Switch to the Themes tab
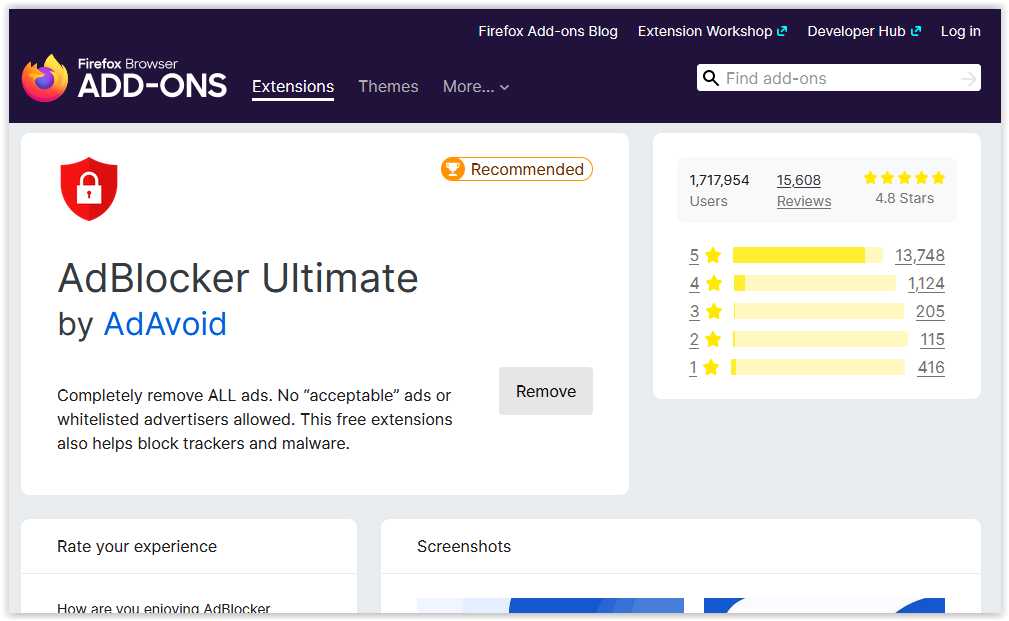Screen dimensions: 1009x621 click(x=388, y=87)
